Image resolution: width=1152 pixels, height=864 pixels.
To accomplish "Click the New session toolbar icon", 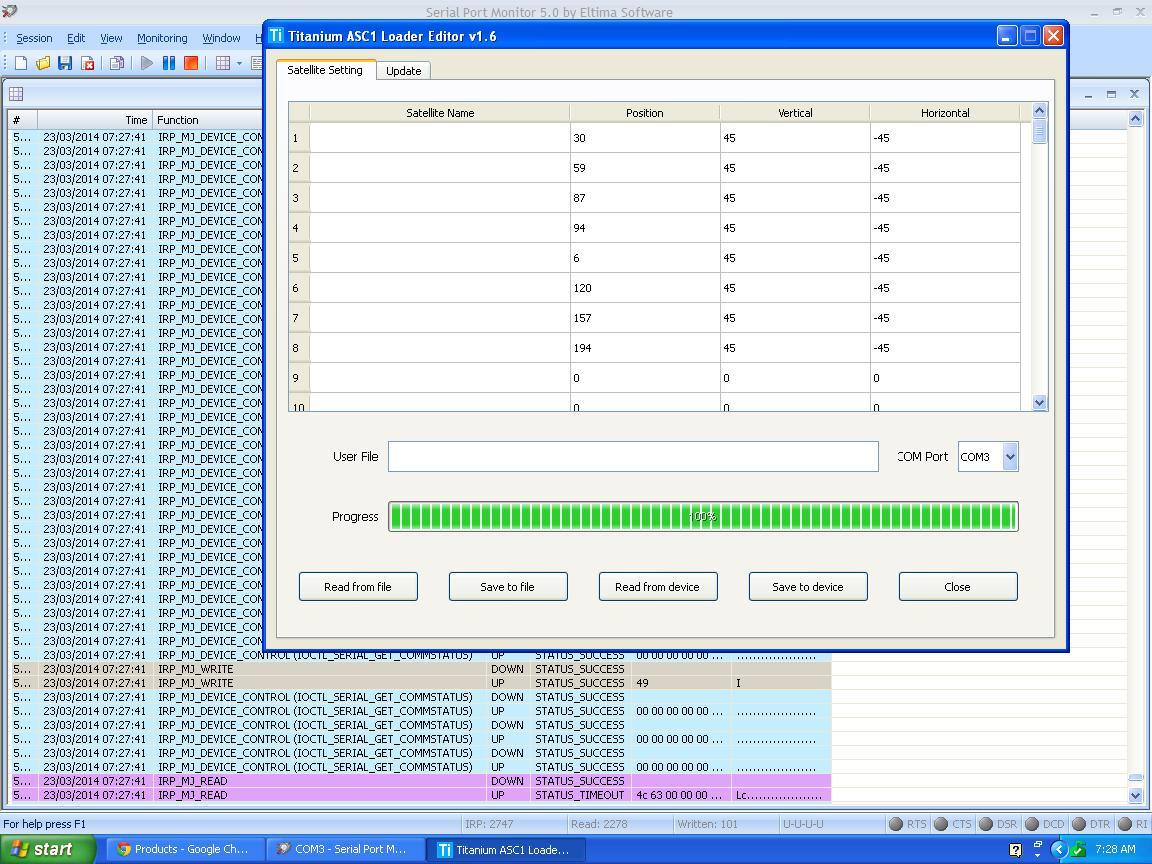I will 21,63.
